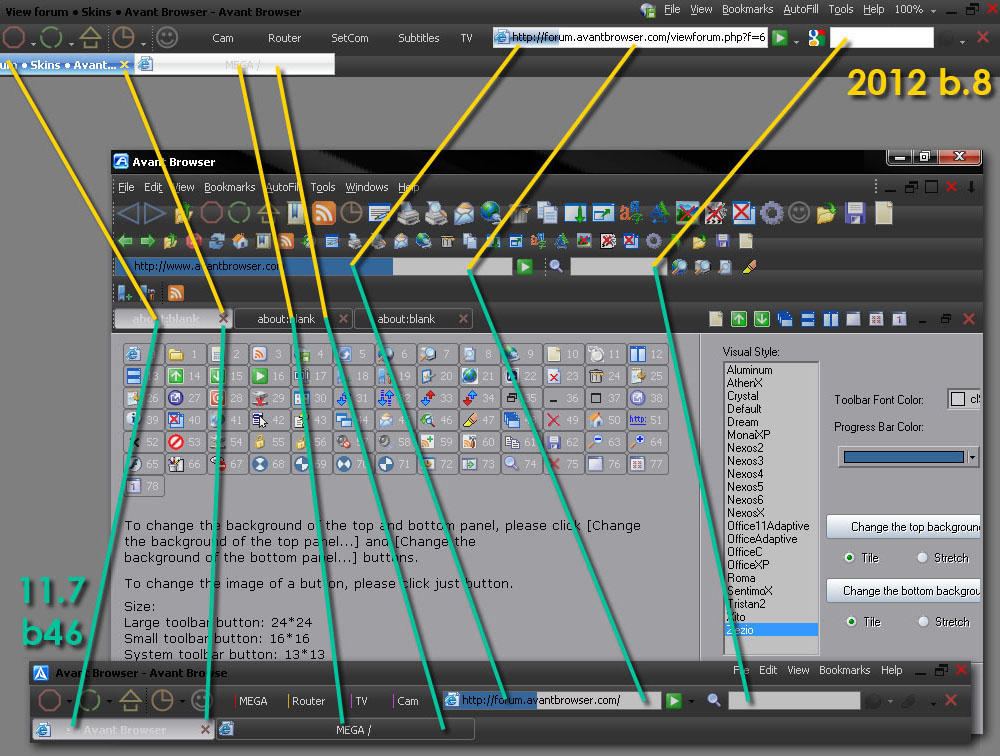Select icon button 3 with the RSS feed symbol
The height and width of the screenshot is (756, 1000).
coord(269,353)
